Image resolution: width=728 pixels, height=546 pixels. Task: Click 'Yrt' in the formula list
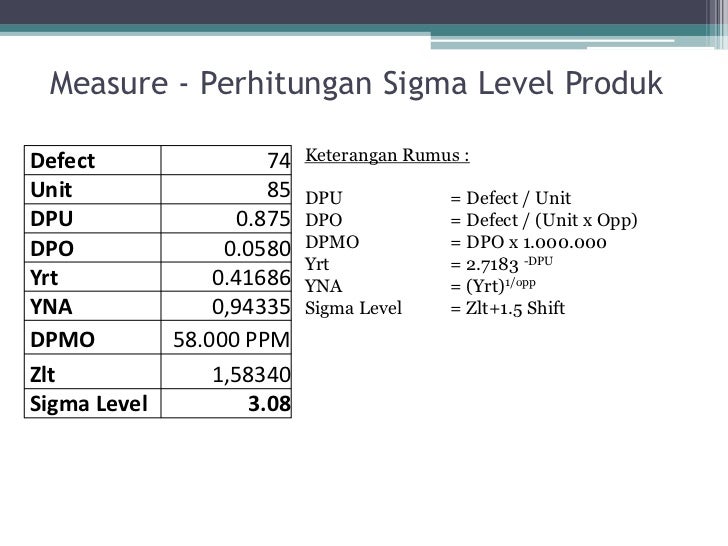[317, 264]
